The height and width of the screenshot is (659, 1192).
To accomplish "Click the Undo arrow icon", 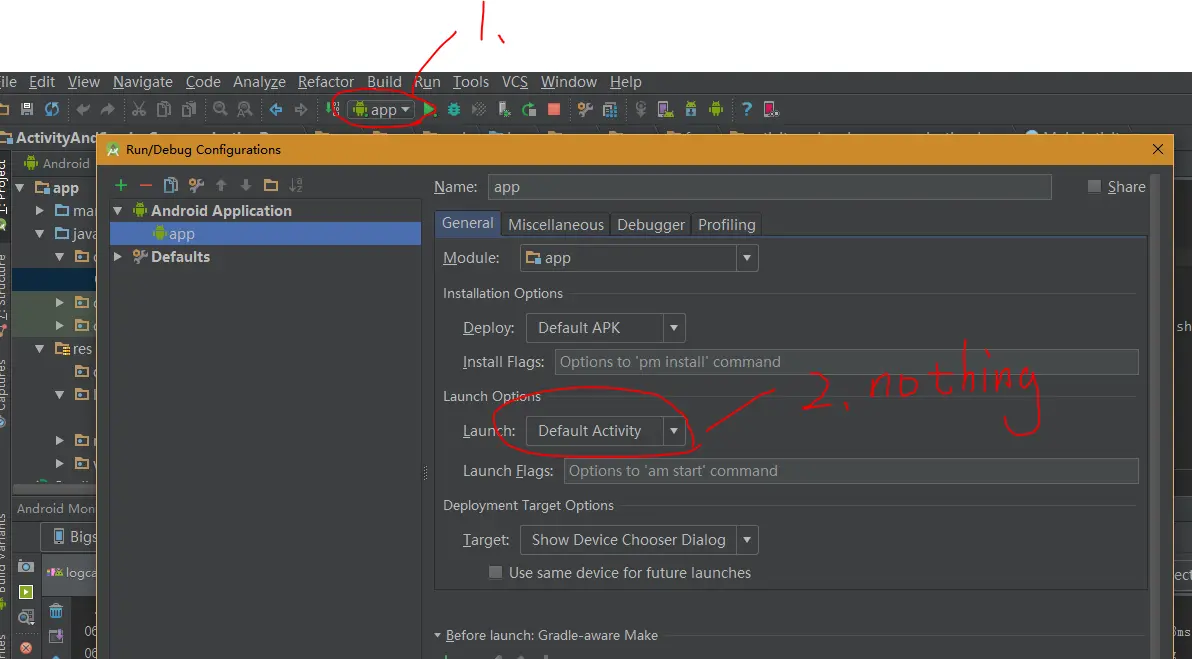I will pos(83,109).
